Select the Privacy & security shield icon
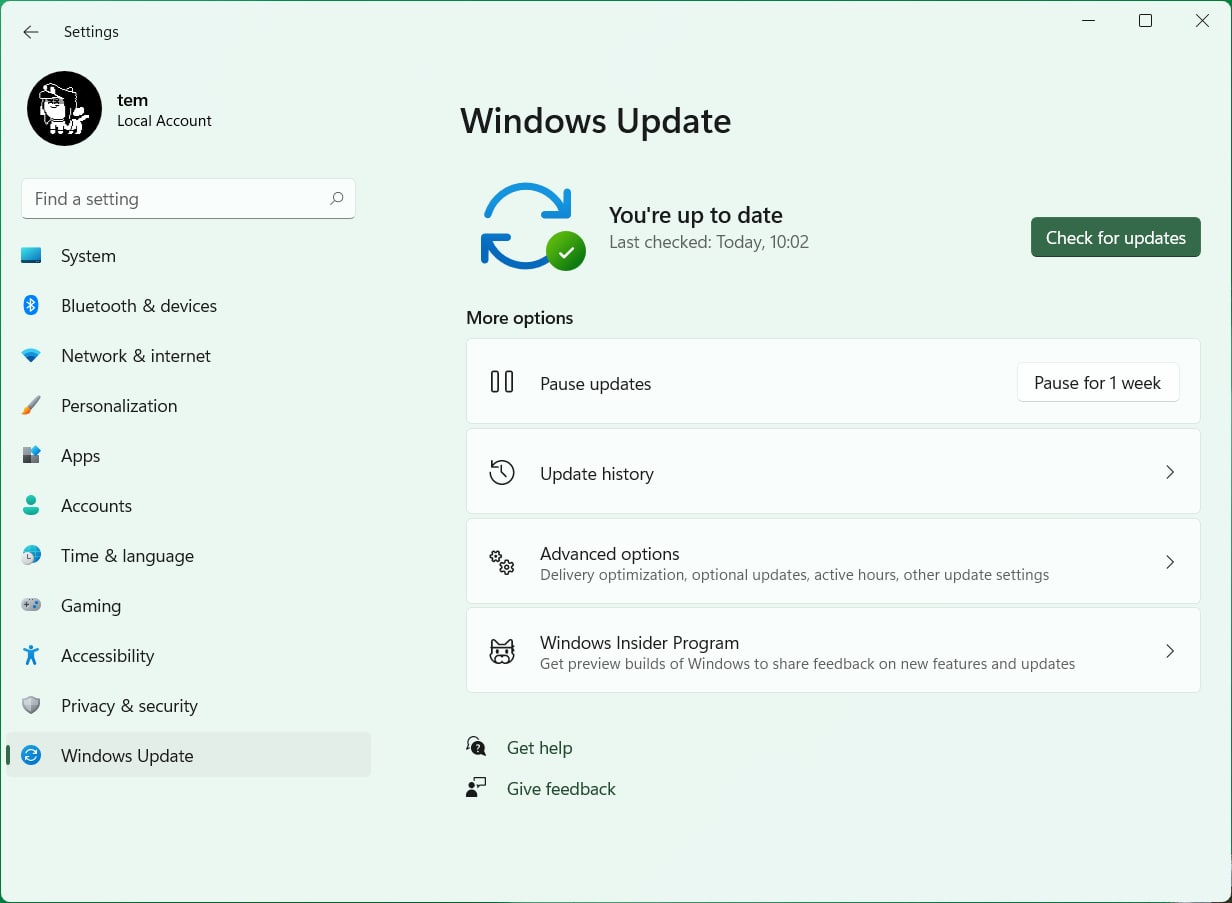 point(31,706)
